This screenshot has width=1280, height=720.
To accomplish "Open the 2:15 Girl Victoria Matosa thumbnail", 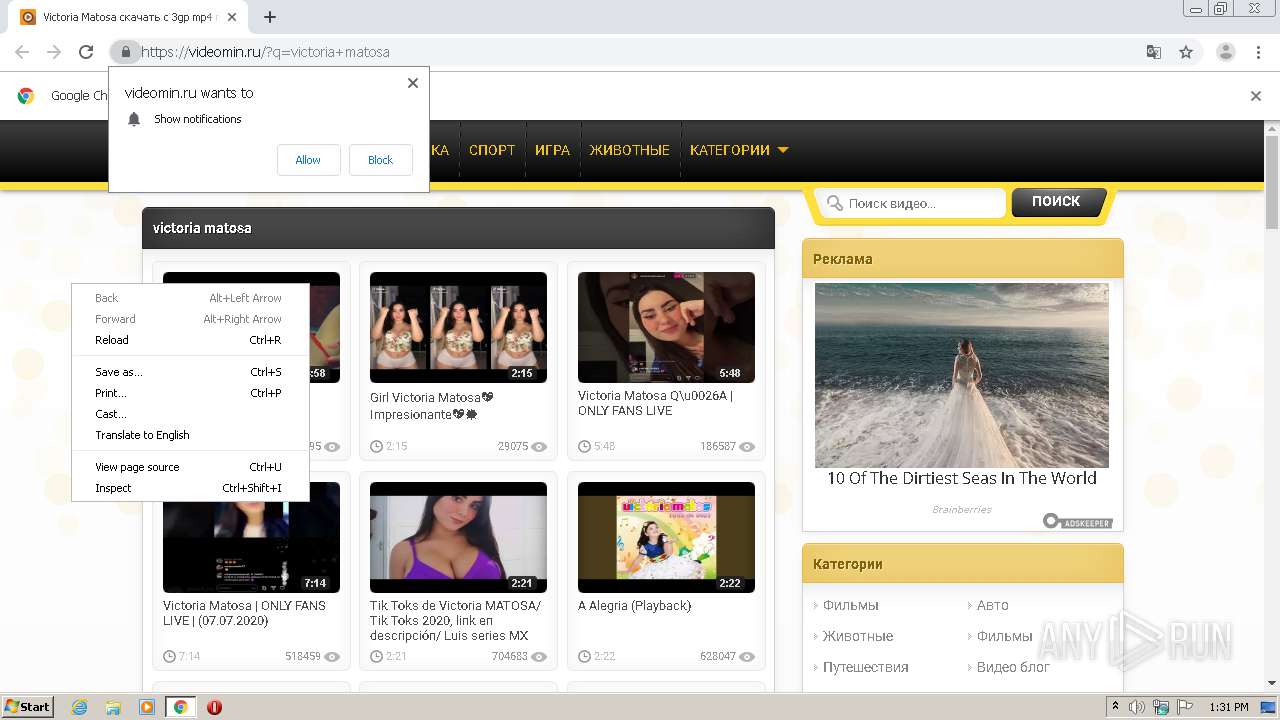I will click(x=458, y=327).
